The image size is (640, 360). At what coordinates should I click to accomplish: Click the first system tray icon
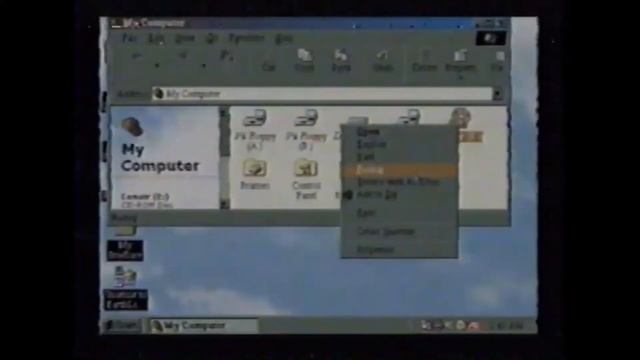pyautogui.click(x=426, y=325)
